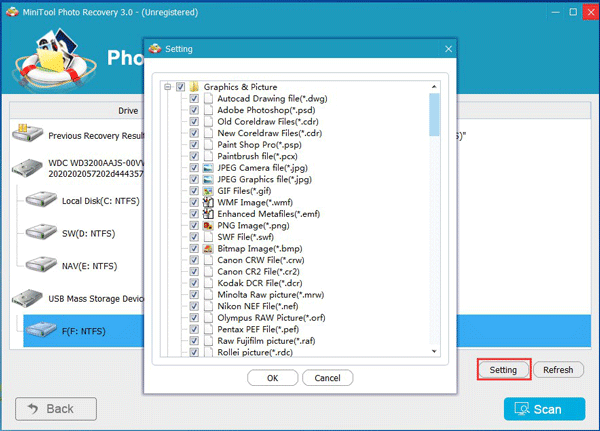Click the Setting button in main window
600x431 pixels.
[504, 370]
